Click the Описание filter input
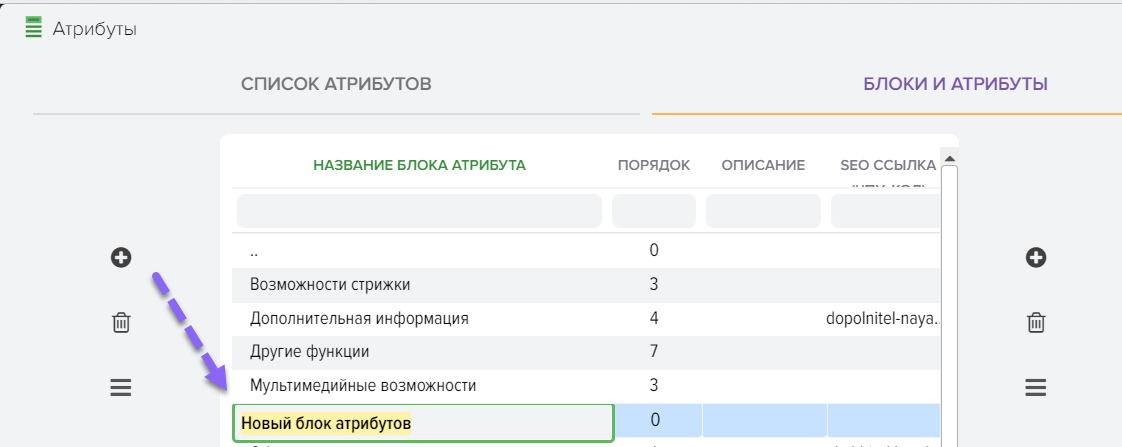Image resolution: width=1122 pixels, height=447 pixels. click(763, 211)
